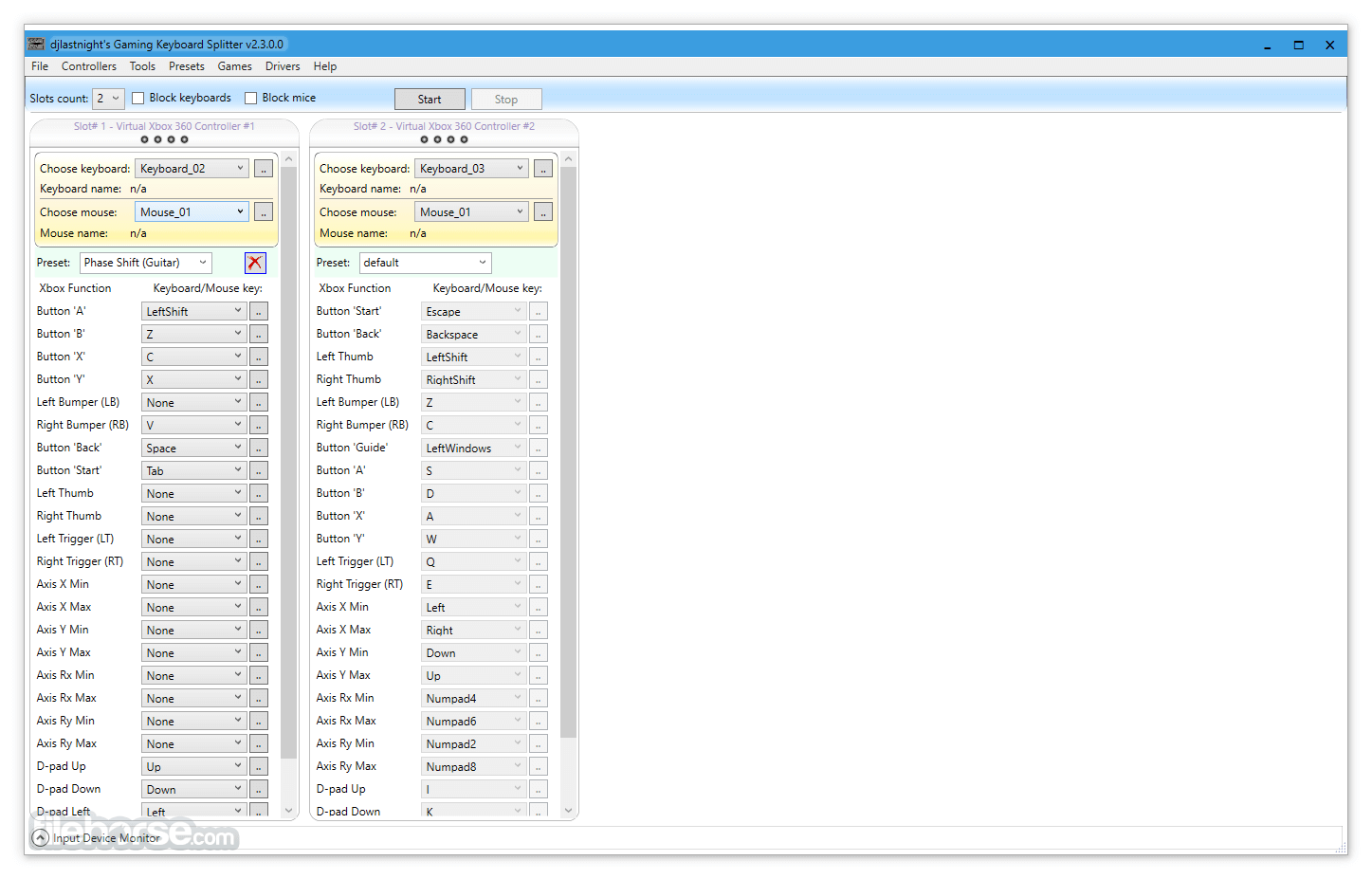The height and width of the screenshot is (879, 1372).
Task: Open Slot 1 Button 'A' LeftShift dropdown
Action: (194, 311)
